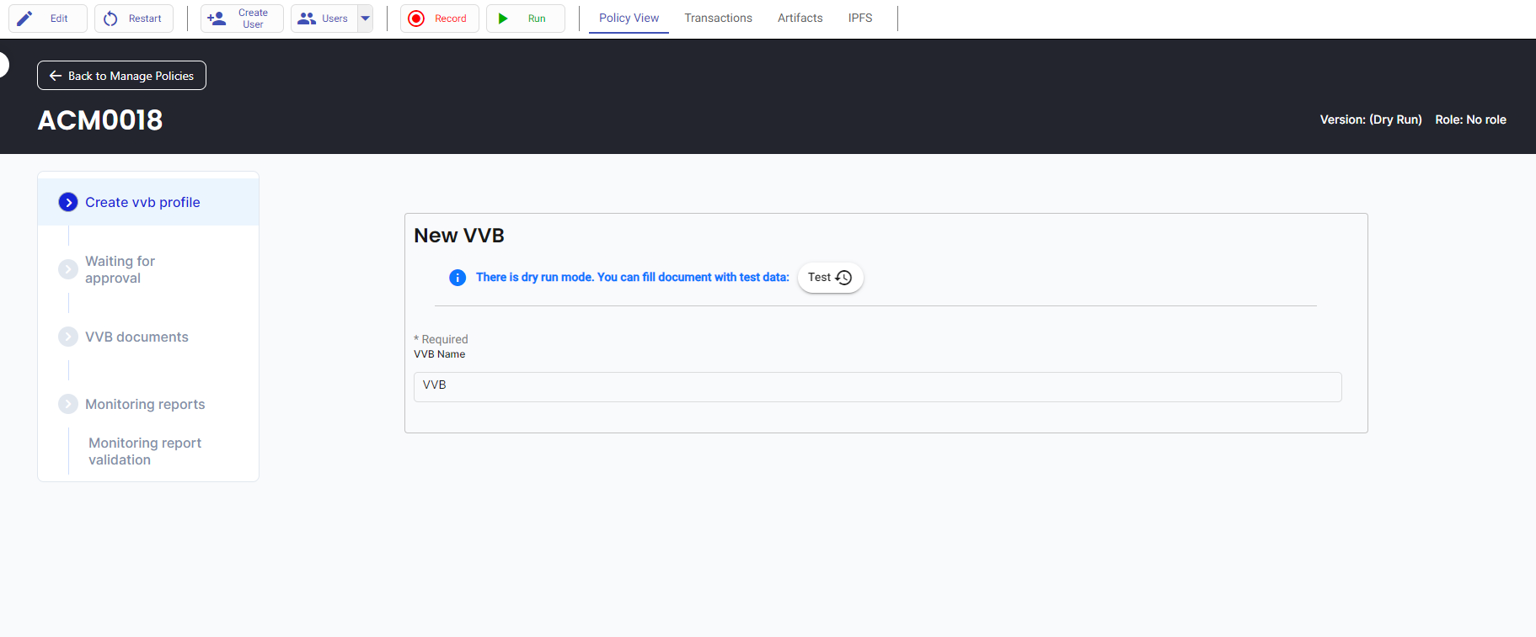Click the Users group icon
The height and width of the screenshot is (637, 1536).
(307, 18)
